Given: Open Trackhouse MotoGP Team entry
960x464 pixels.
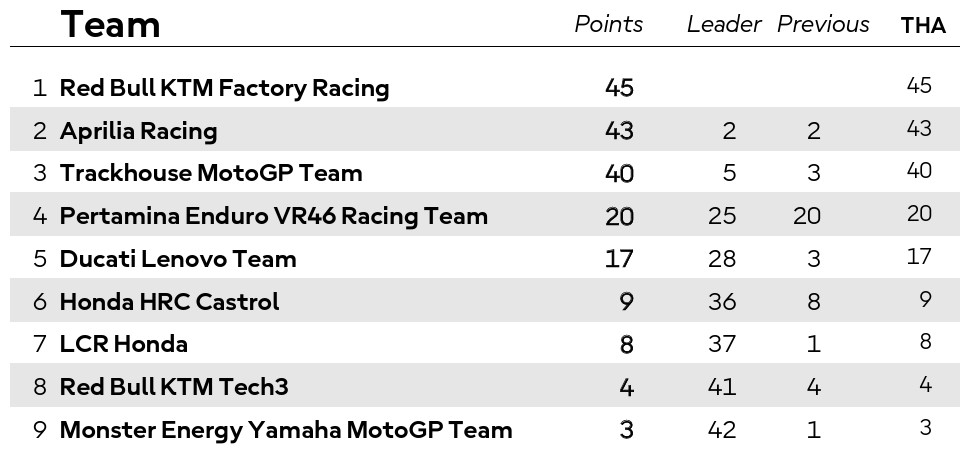Looking at the screenshot, I should (211, 173).
